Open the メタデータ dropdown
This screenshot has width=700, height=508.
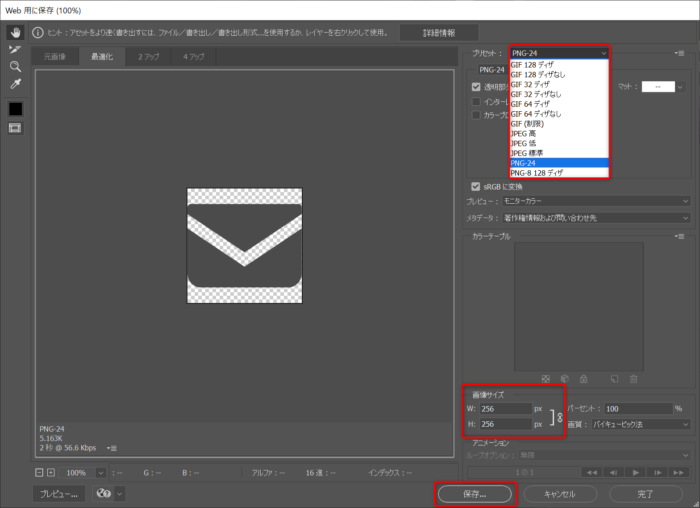click(598, 217)
